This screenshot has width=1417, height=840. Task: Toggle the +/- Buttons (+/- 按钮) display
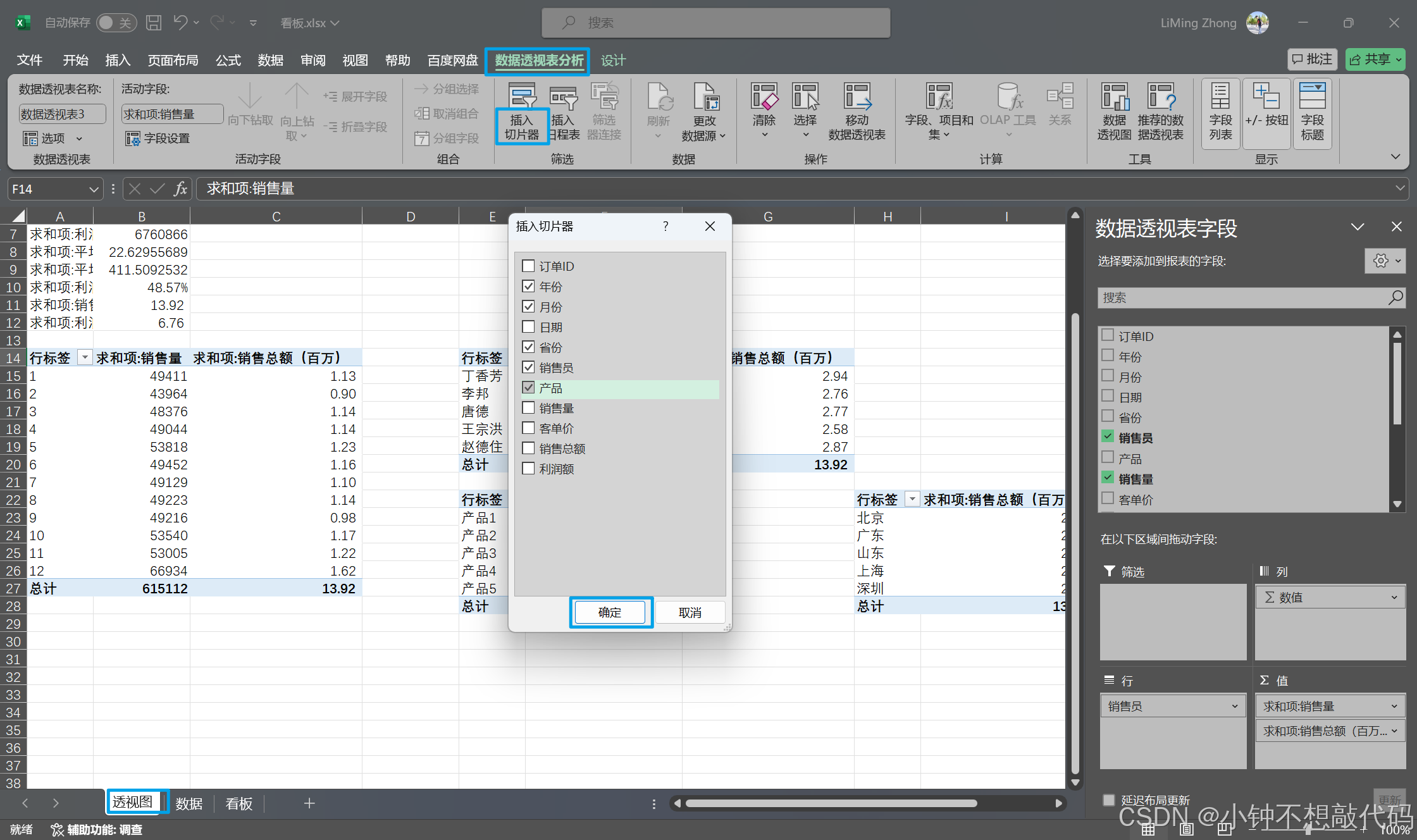[x=1266, y=114]
